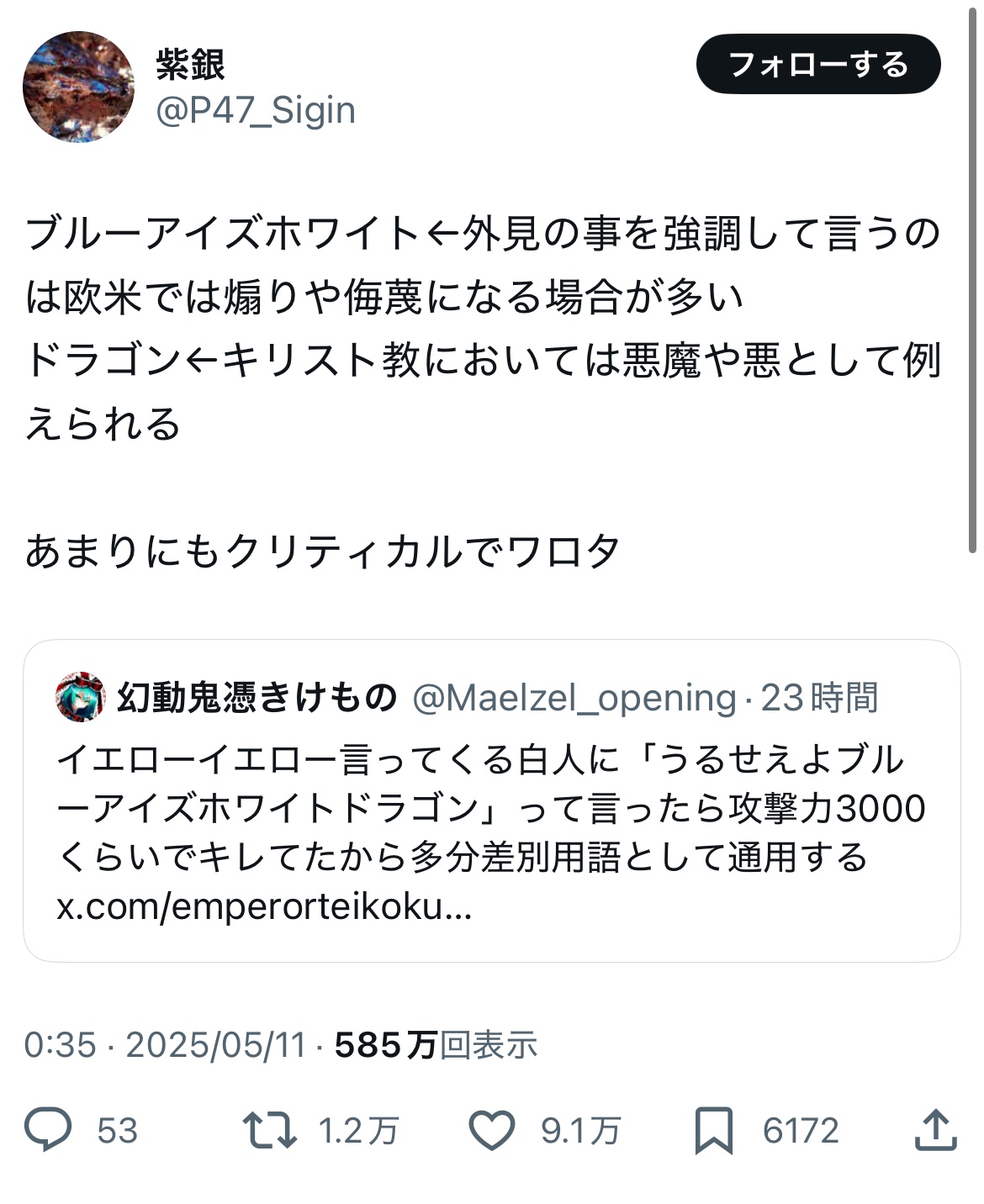Screen dimensions: 984x1204
Task: Click the 6172 bookmarks count
Action: 801,1131
